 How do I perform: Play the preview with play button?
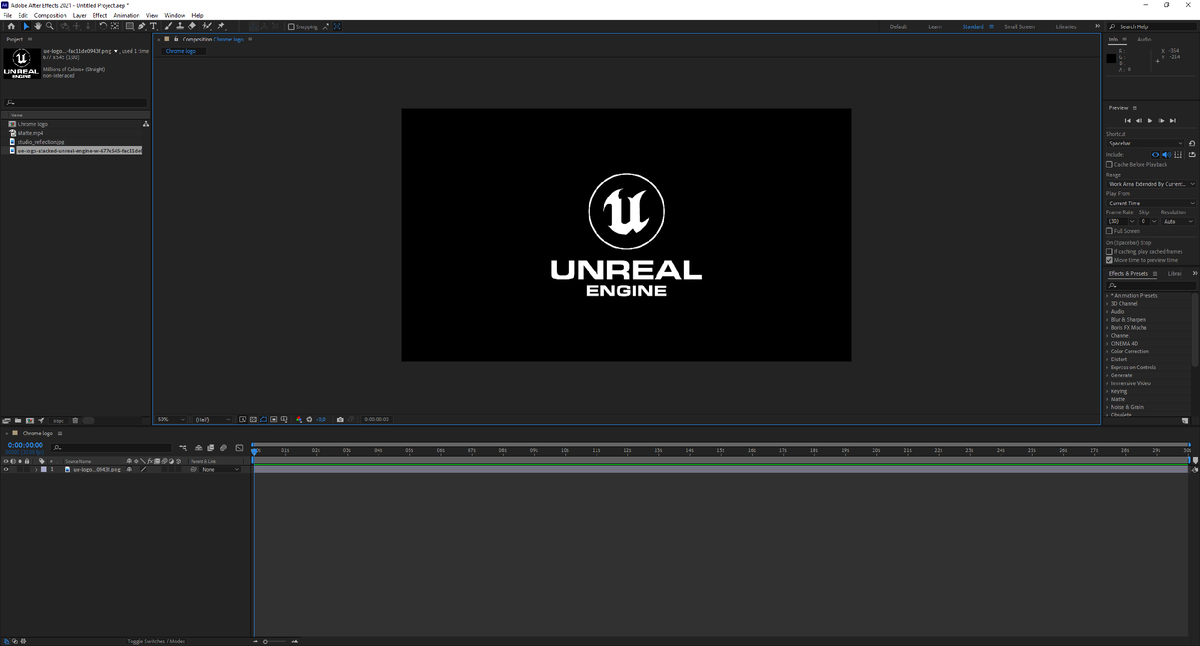[1150, 121]
